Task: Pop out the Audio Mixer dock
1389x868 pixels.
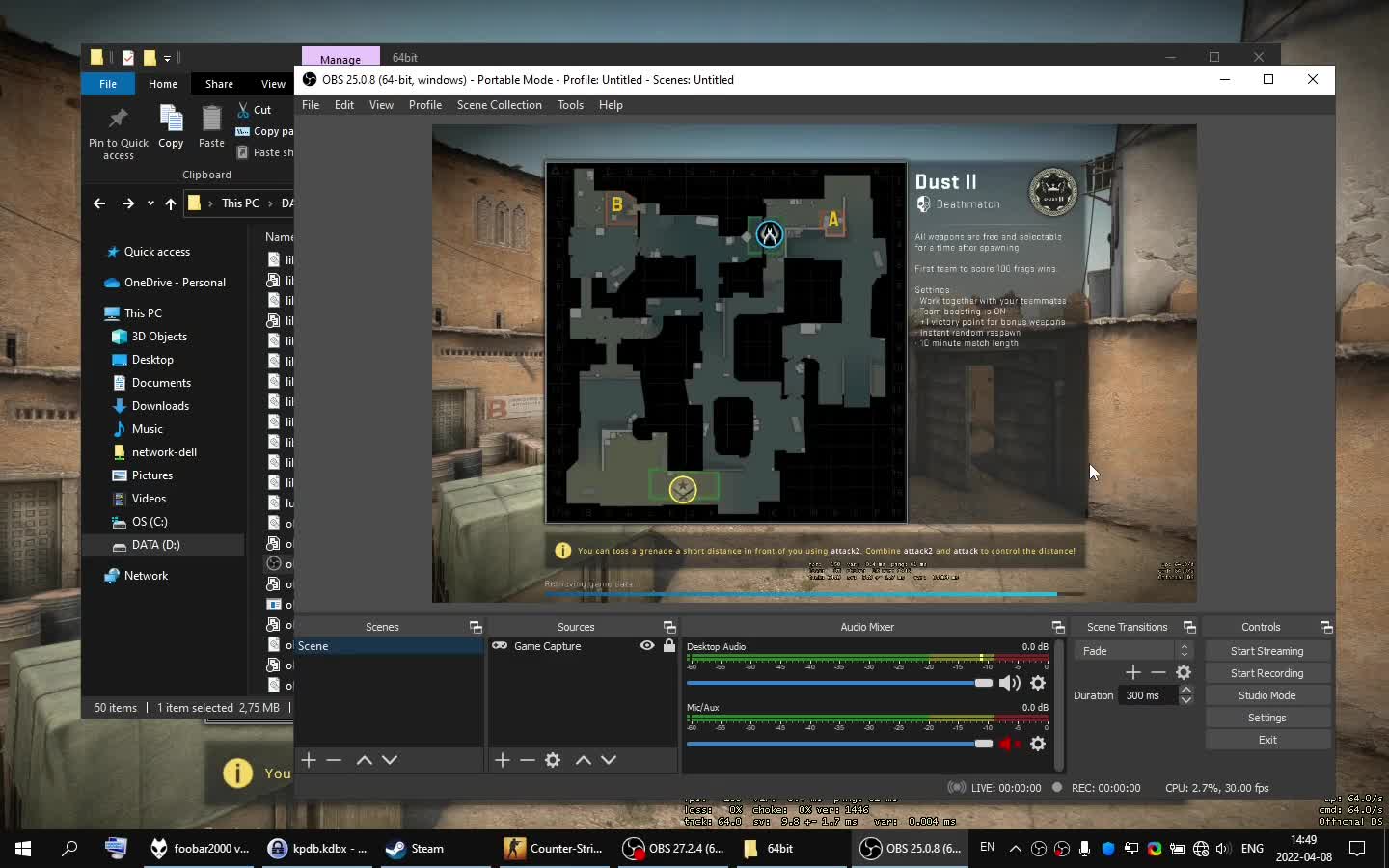Action: [x=1058, y=627]
